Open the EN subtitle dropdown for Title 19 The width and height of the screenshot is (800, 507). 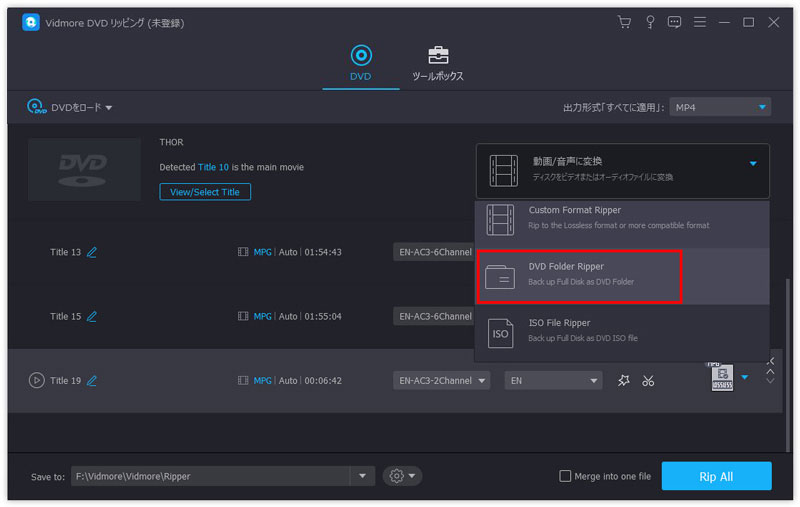553,380
